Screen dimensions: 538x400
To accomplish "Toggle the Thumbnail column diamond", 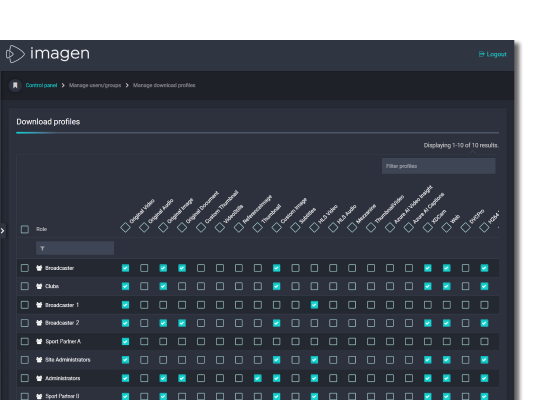I will [257, 227].
